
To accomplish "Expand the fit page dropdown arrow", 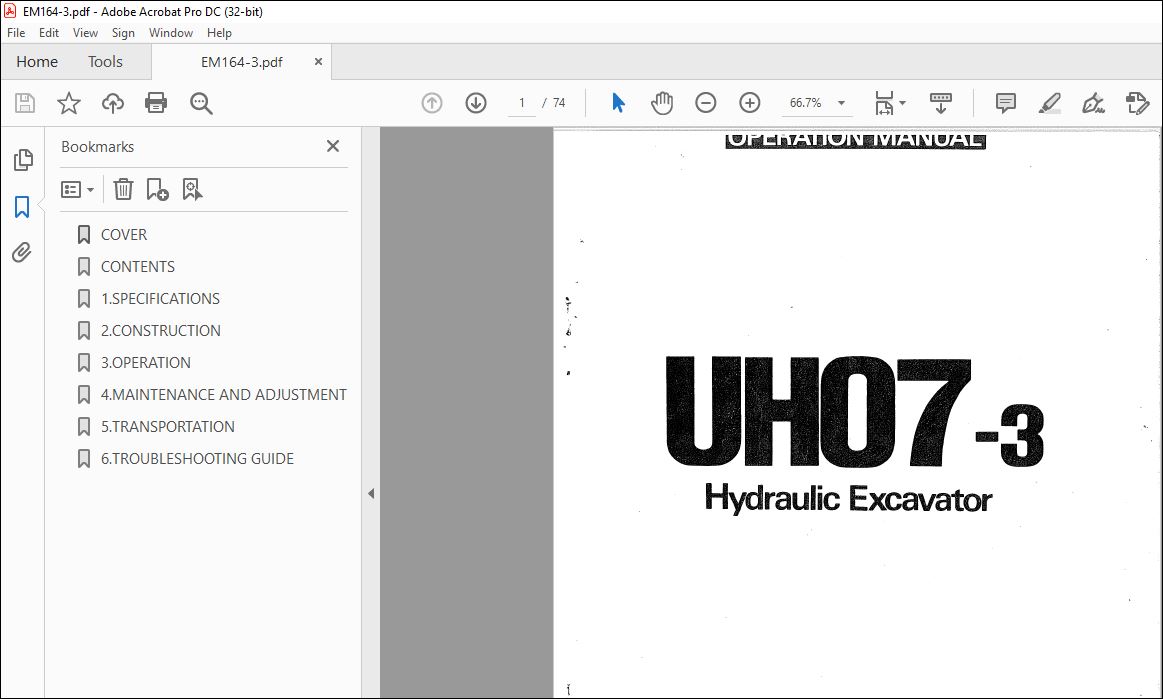I will (x=903, y=103).
